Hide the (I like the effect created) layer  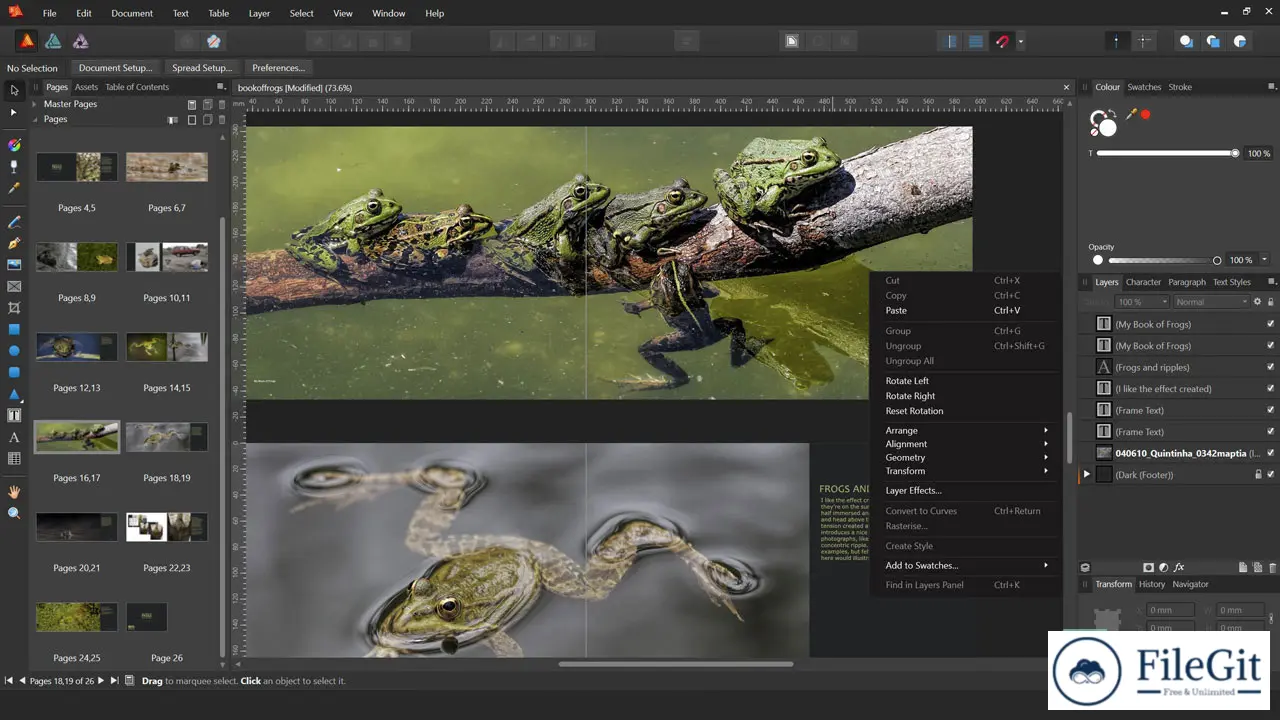(1270, 389)
